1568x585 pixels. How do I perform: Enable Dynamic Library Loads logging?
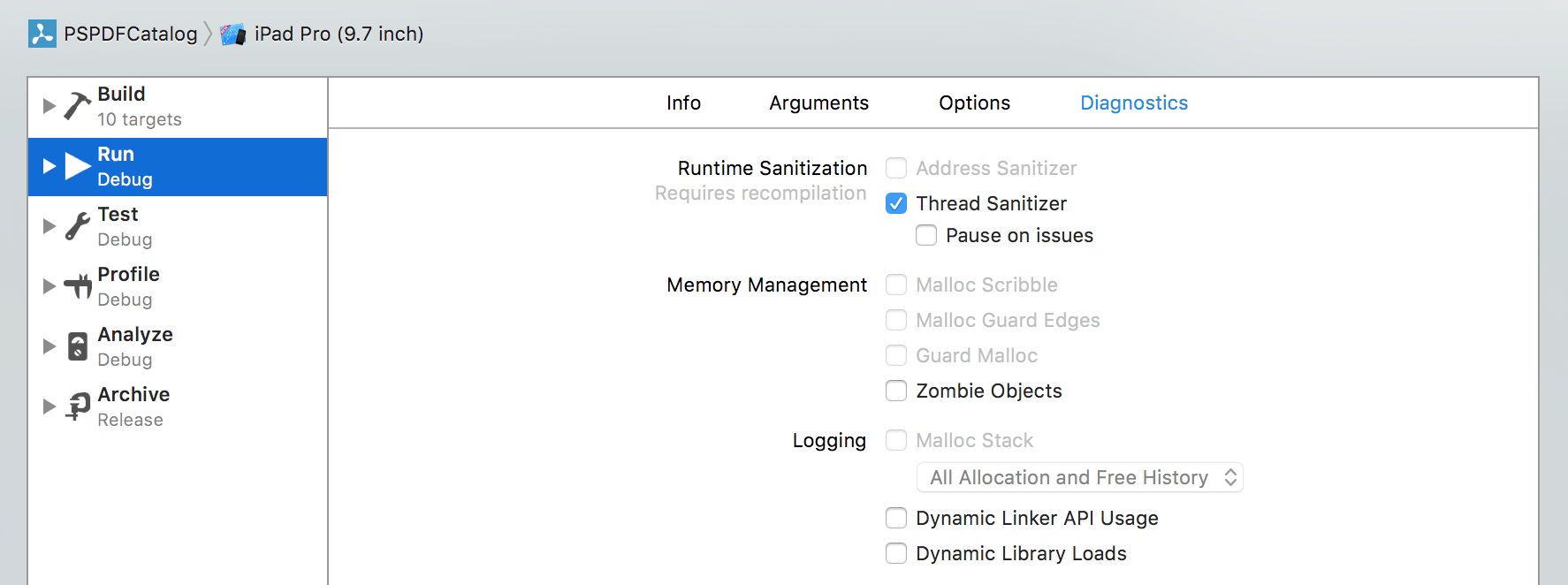(895, 553)
